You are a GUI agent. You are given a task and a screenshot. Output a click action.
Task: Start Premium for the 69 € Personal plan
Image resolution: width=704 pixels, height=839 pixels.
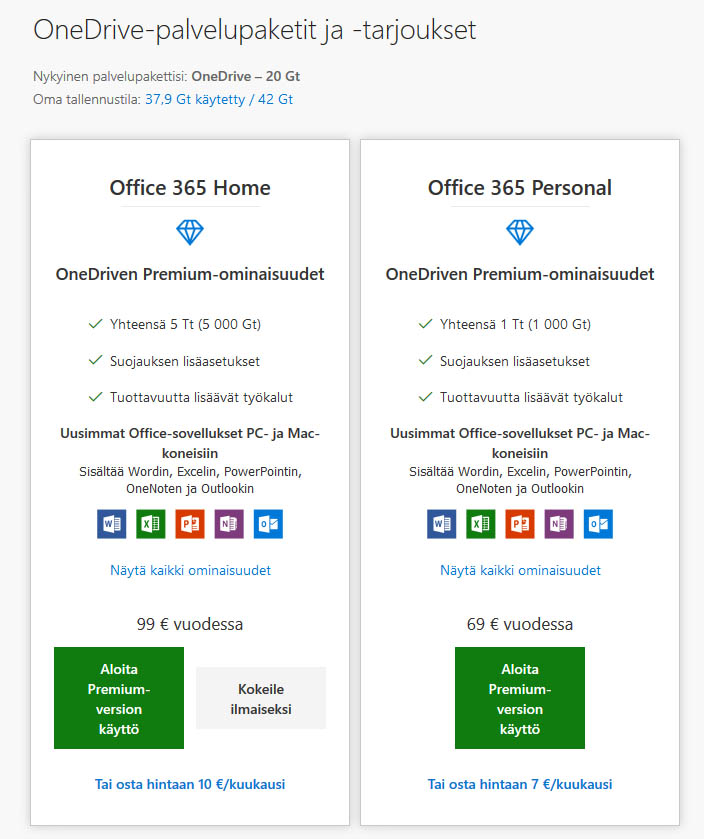(x=520, y=698)
